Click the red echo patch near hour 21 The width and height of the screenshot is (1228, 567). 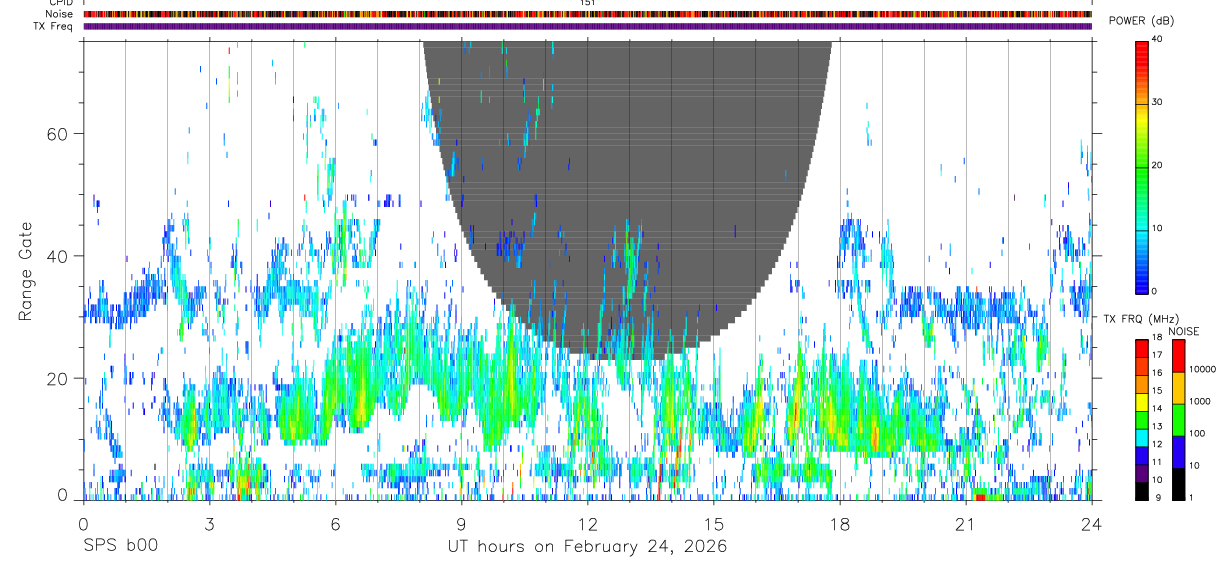pyautogui.click(x=981, y=497)
